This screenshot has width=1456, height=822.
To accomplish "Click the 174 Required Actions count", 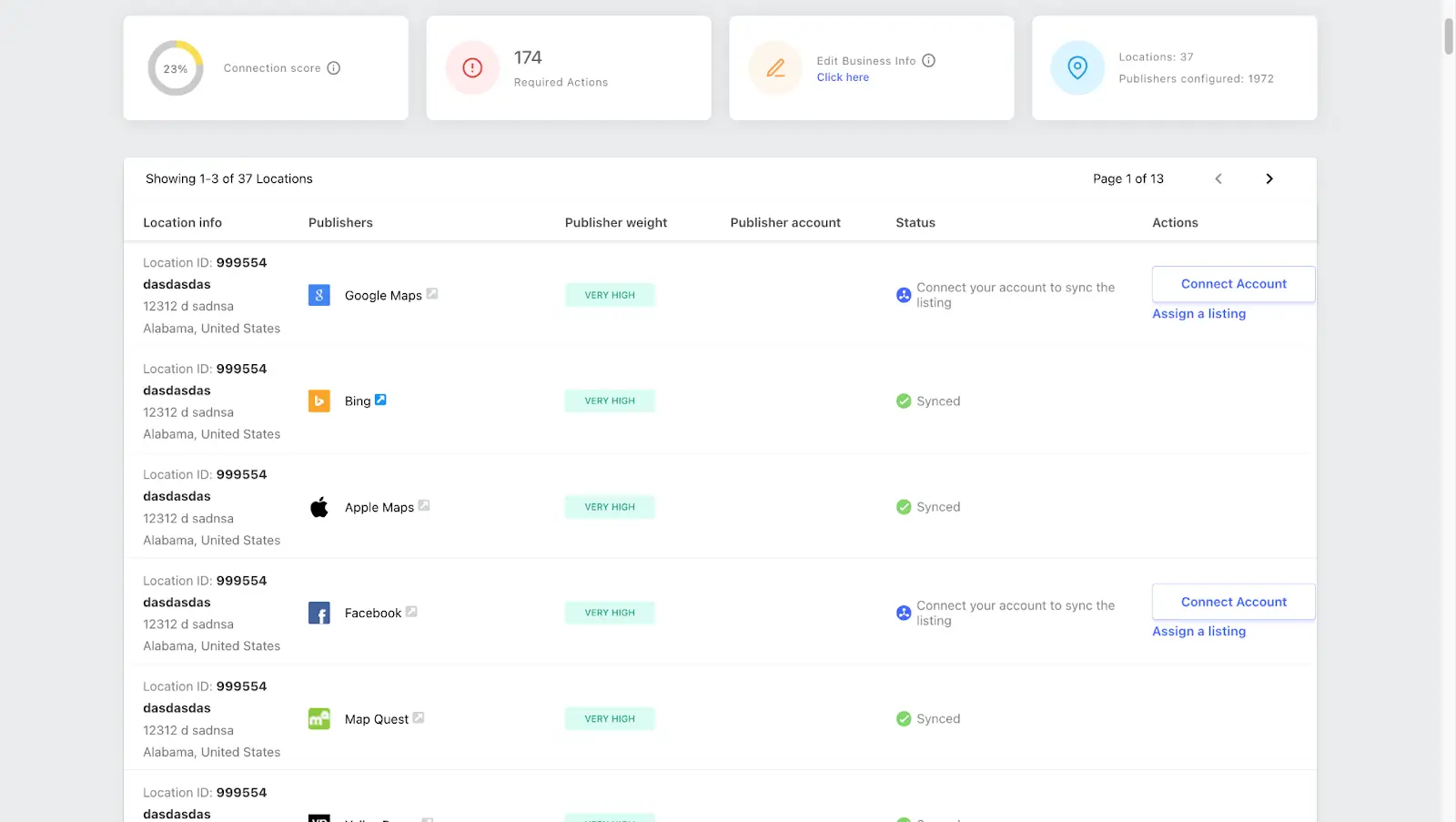I will click(528, 57).
